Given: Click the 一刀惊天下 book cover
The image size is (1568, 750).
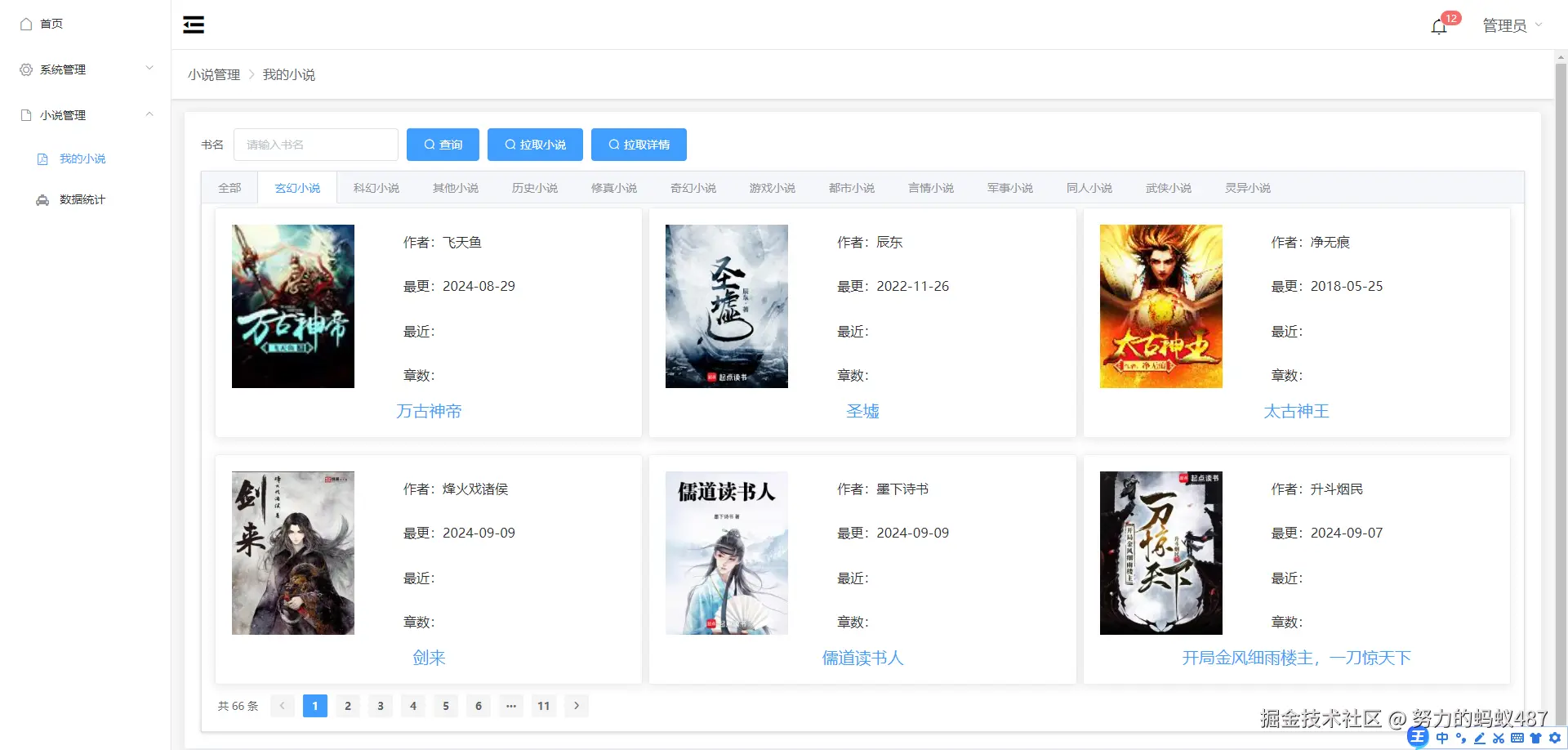Looking at the screenshot, I should pyautogui.click(x=1161, y=553).
